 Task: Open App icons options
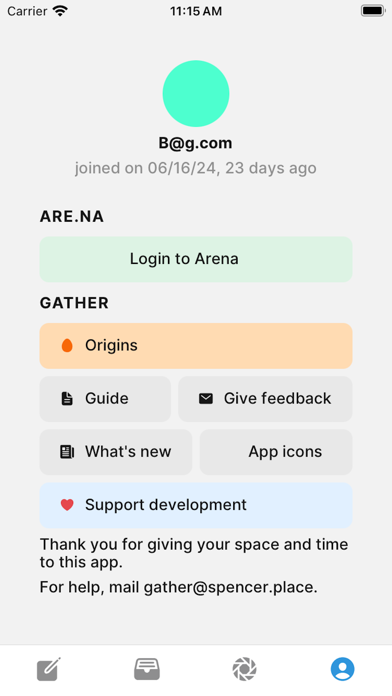pos(276,452)
